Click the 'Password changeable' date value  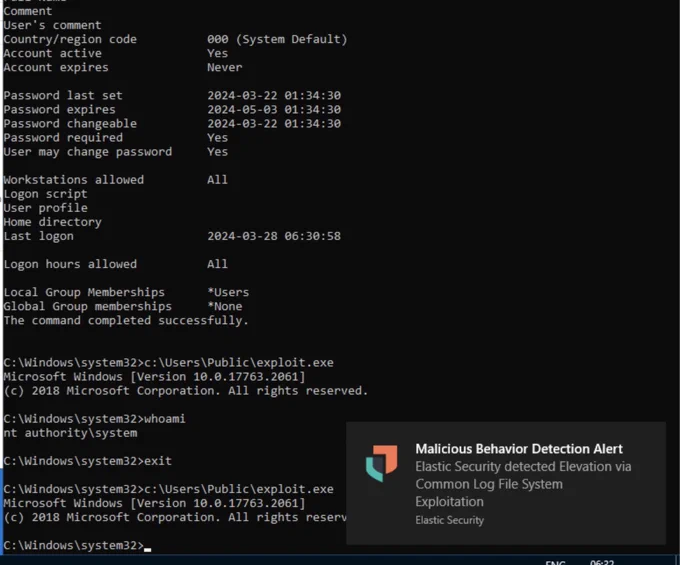point(274,124)
